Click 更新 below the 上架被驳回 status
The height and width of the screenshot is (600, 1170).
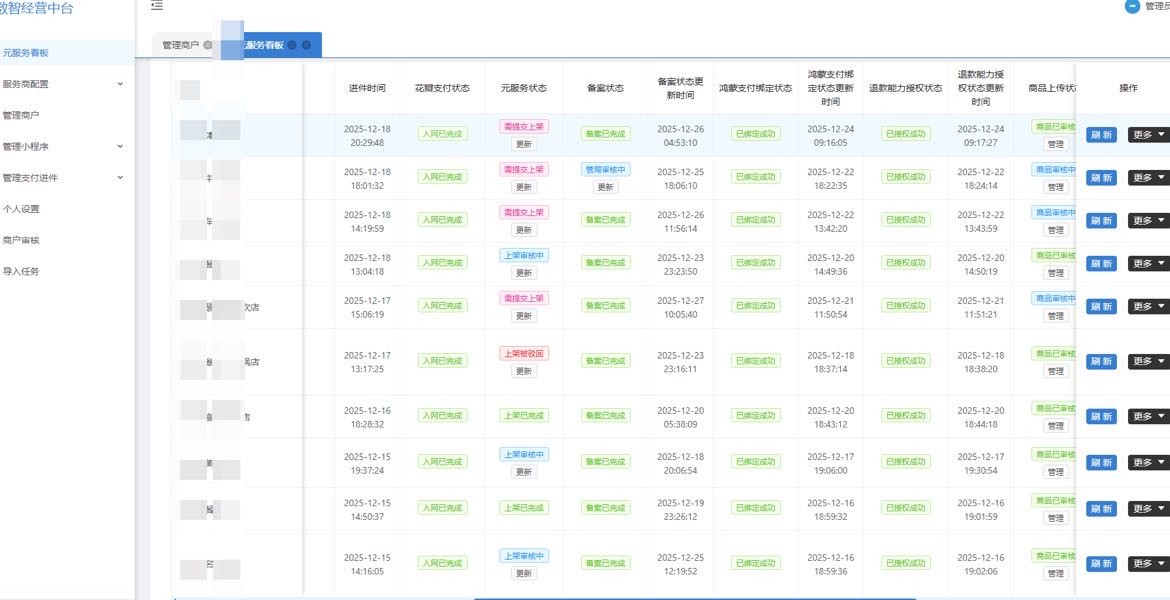point(524,371)
